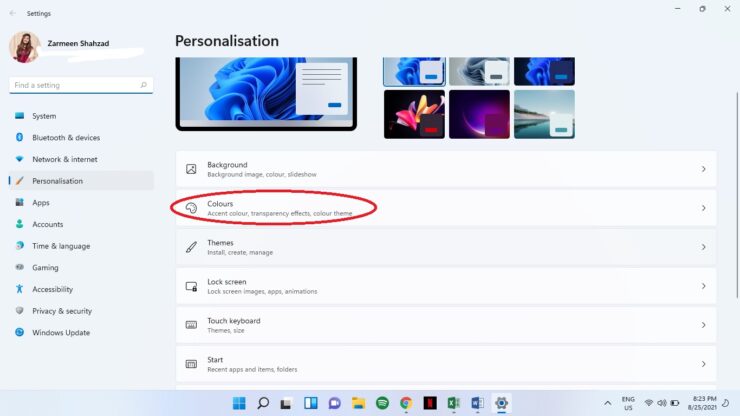The image size is (740, 416).
Task: Open Bluetooth & devices in the sidebar
Action: click(66, 138)
